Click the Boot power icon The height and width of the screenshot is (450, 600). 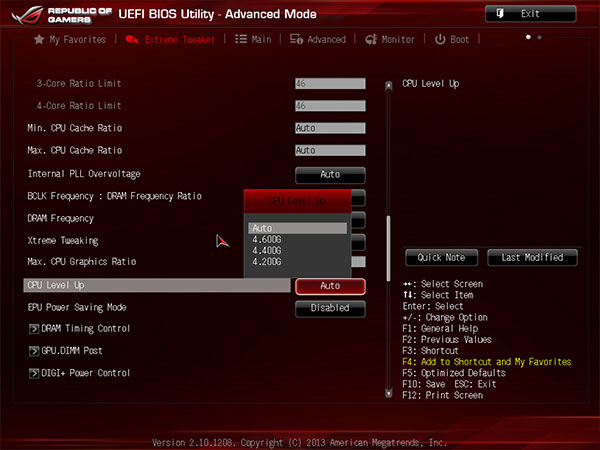click(x=440, y=39)
